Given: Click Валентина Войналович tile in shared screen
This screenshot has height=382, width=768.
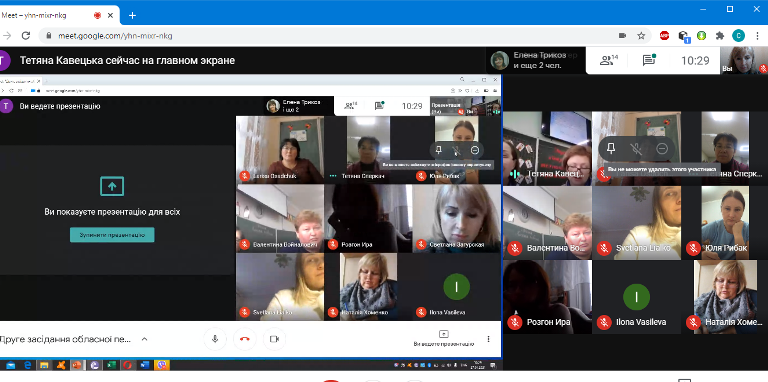Looking at the screenshot, I should pos(280,218).
